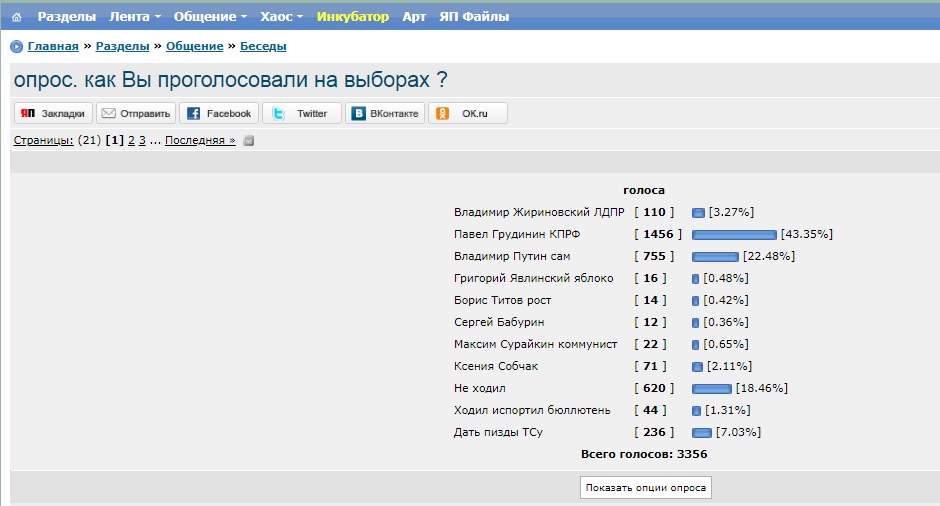The image size is (940, 506).
Task: Click the голоса column header
Action: 644,191
